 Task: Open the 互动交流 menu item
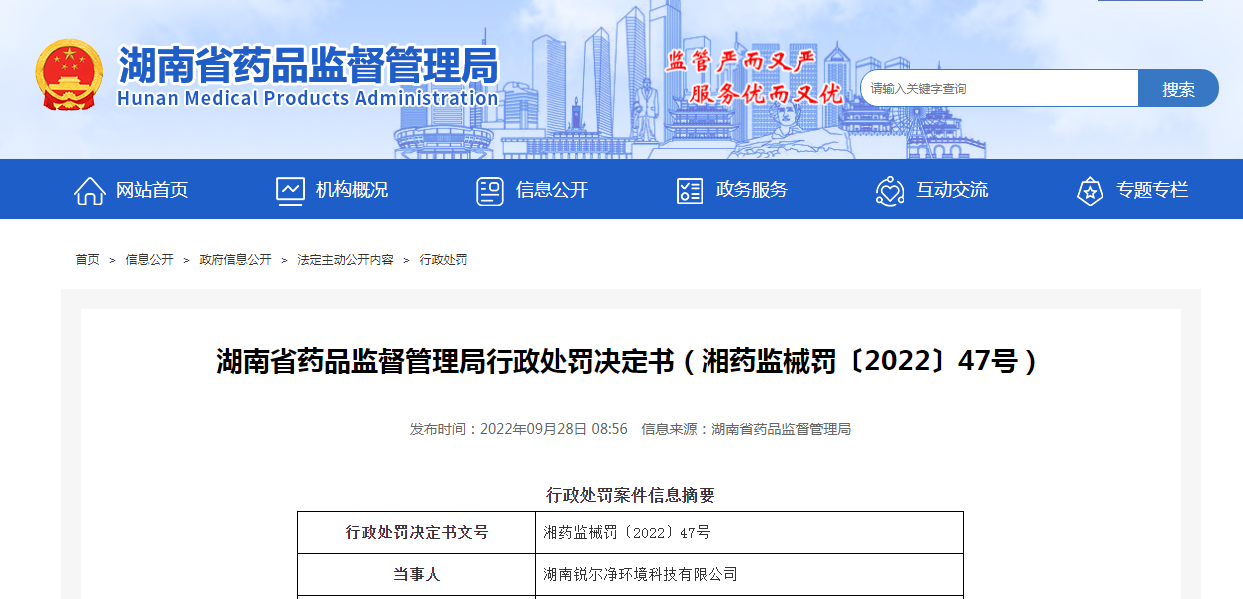(952, 190)
